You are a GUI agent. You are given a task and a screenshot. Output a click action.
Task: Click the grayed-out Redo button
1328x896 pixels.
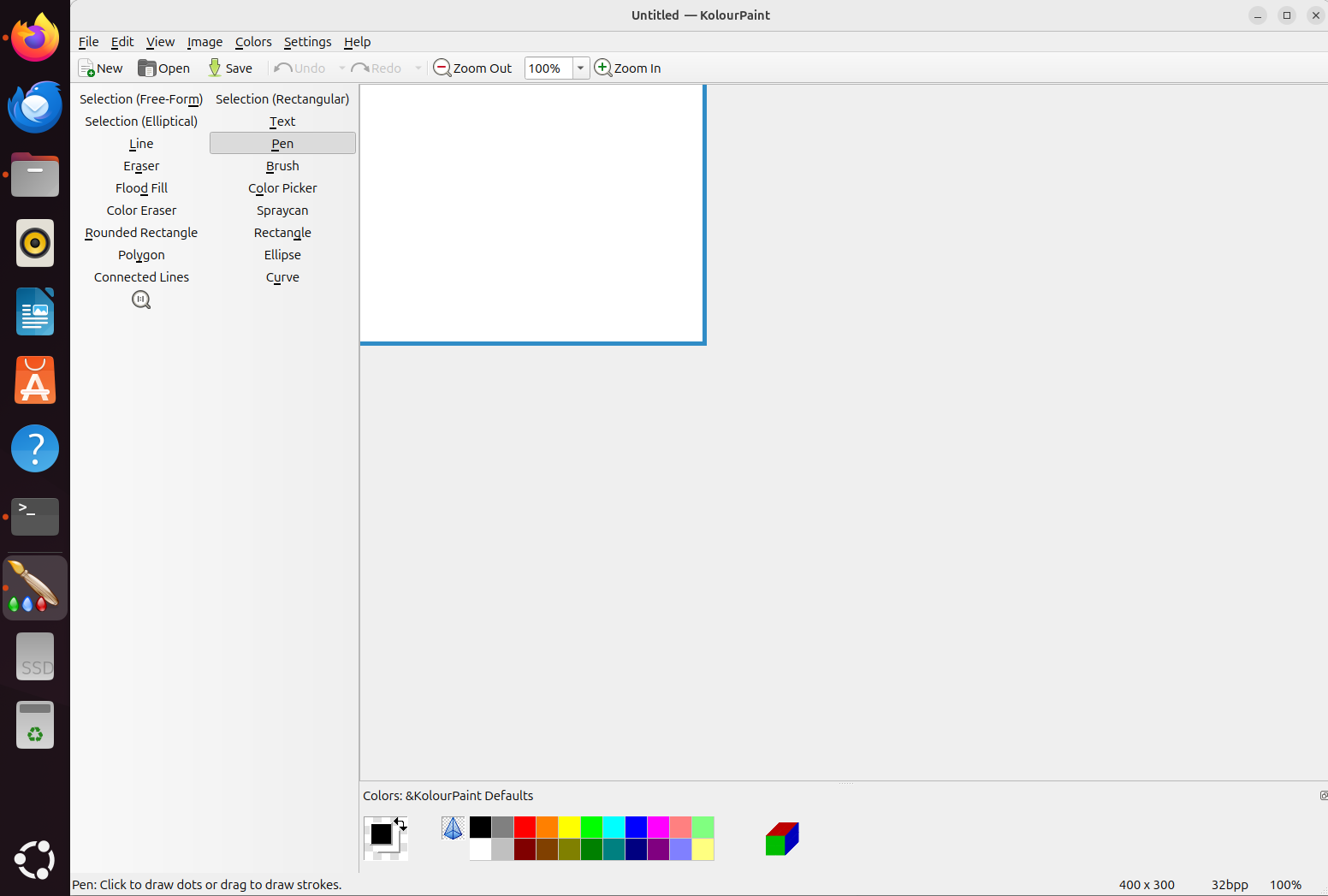coord(376,68)
